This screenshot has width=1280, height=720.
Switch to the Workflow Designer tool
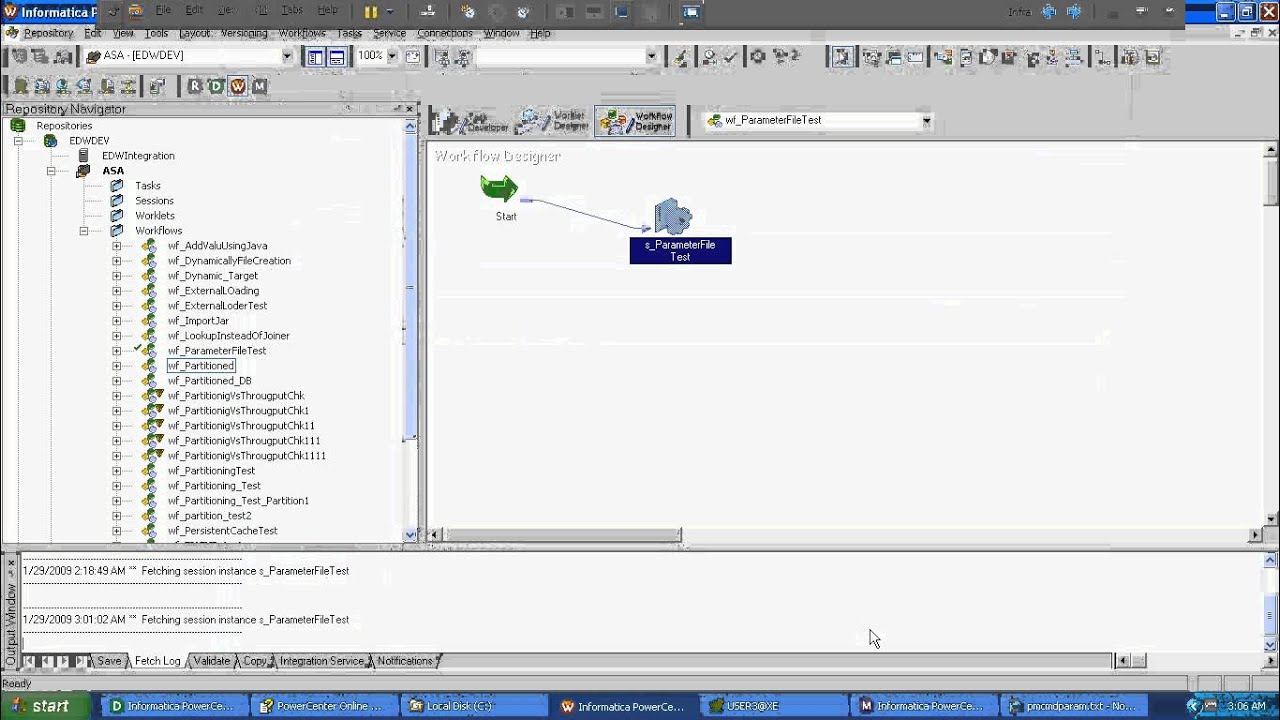point(635,121)
